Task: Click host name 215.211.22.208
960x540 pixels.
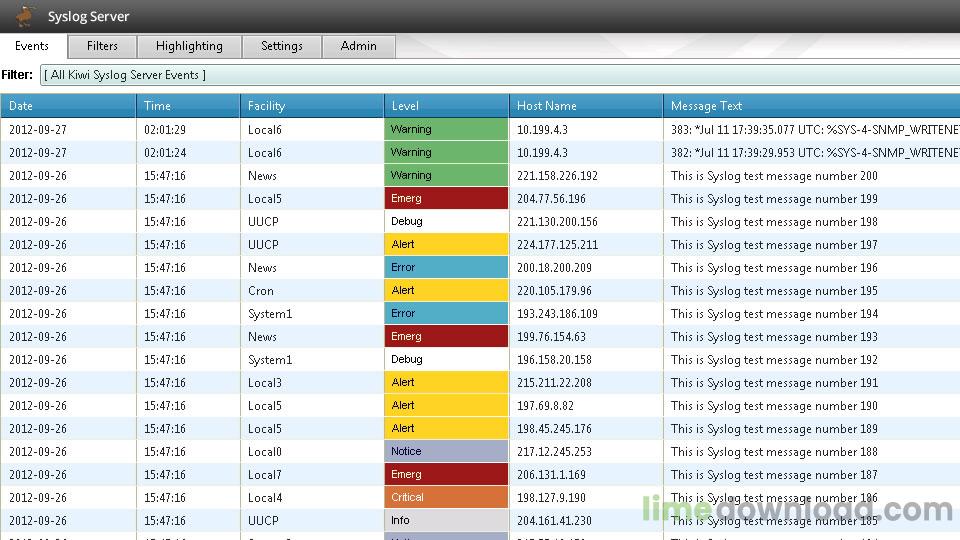Action: coord(554,383)
